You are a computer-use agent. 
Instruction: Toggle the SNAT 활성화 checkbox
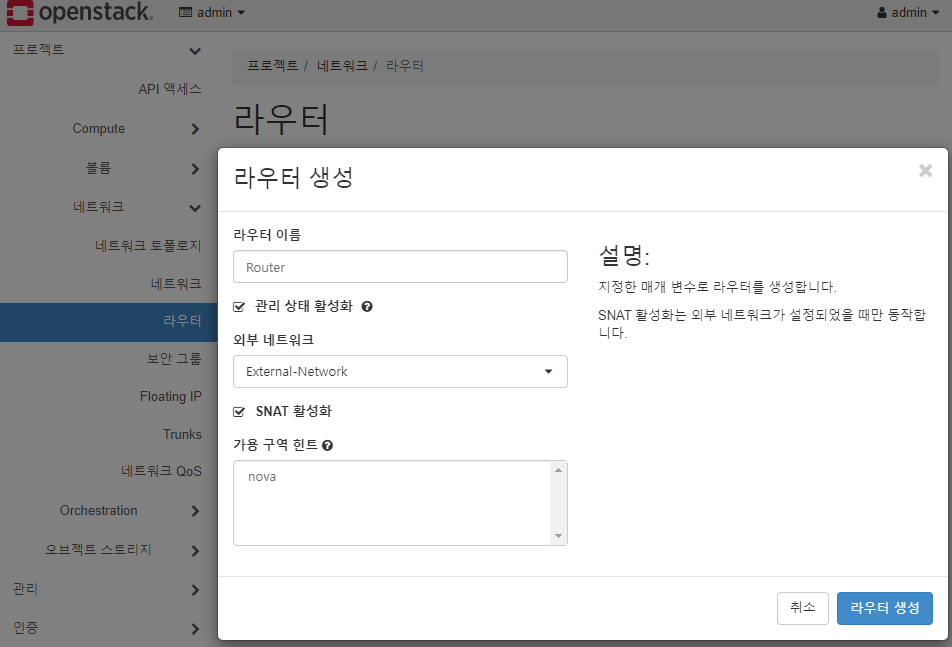click(239, 412)
